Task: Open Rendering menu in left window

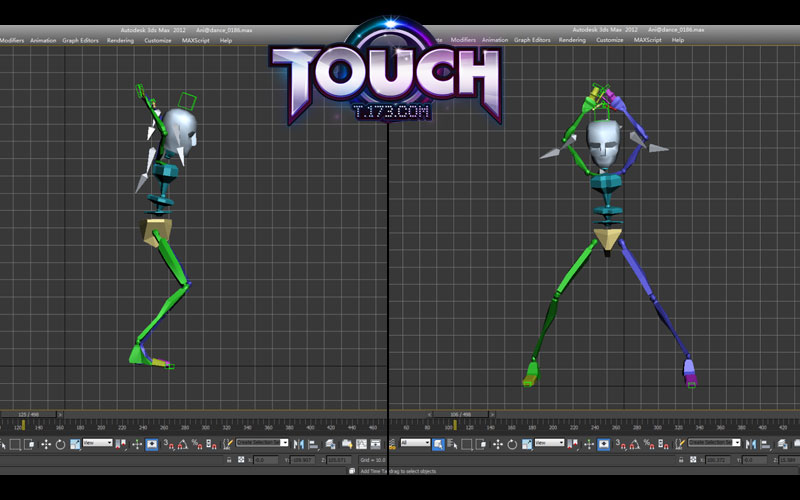Action: point(120,40)
